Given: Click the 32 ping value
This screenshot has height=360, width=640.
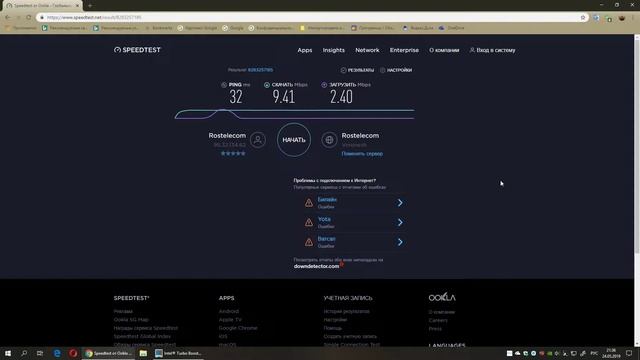Looking at the screenshot, I should (236, 97).
